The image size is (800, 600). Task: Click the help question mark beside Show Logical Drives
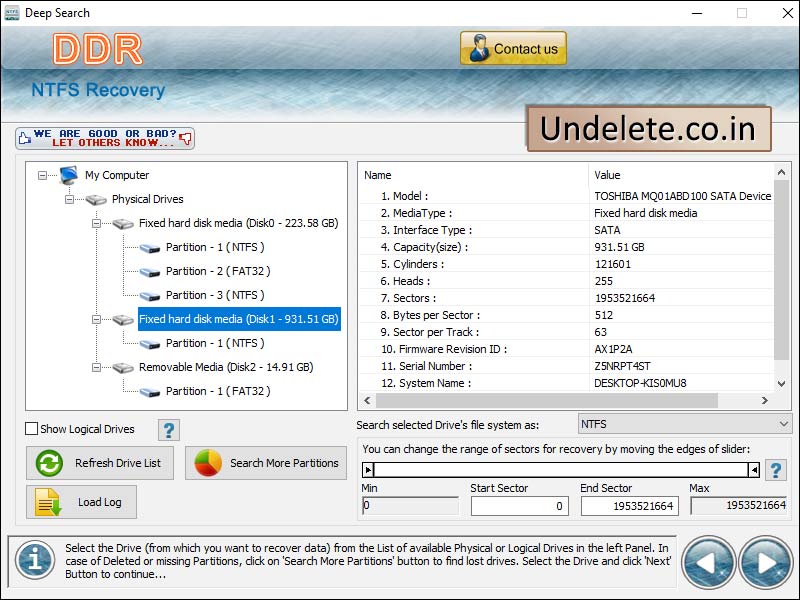[x=168, y=429]
